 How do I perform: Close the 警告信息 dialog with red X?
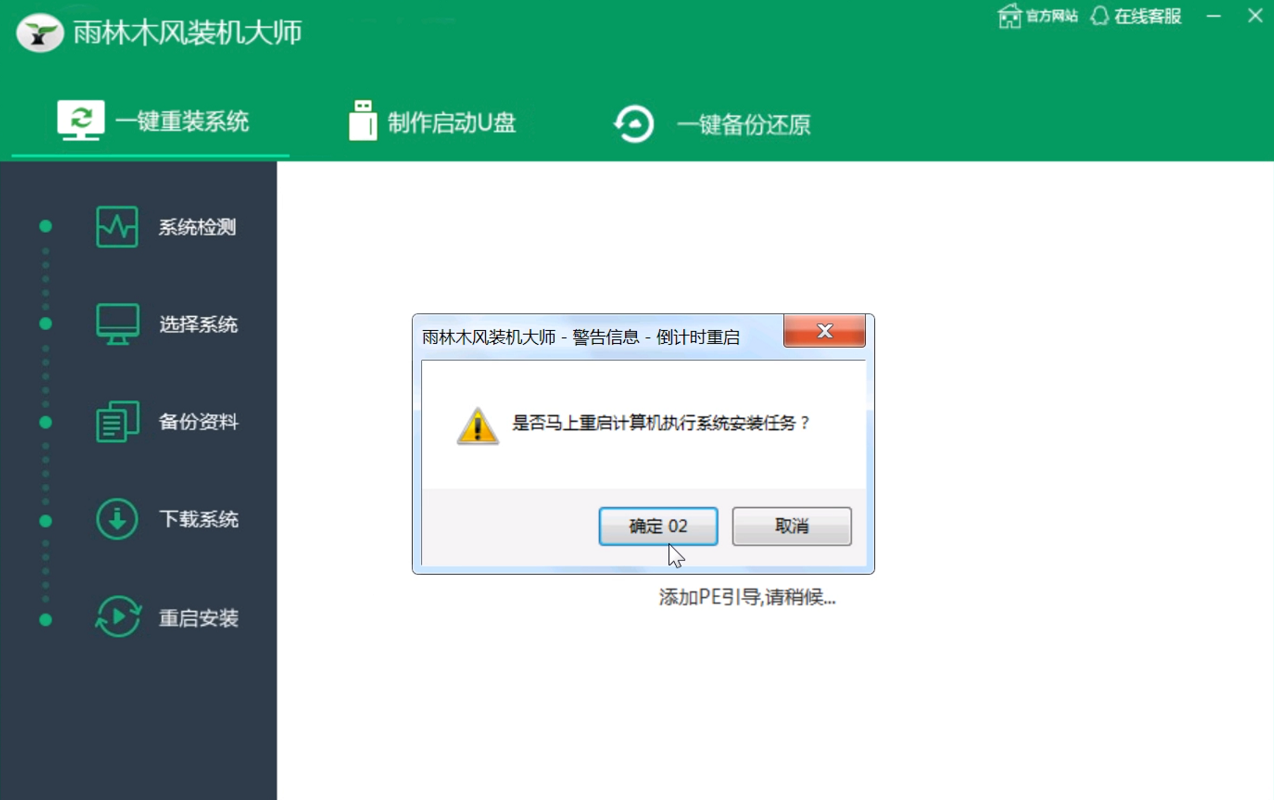tap(824, 331)
